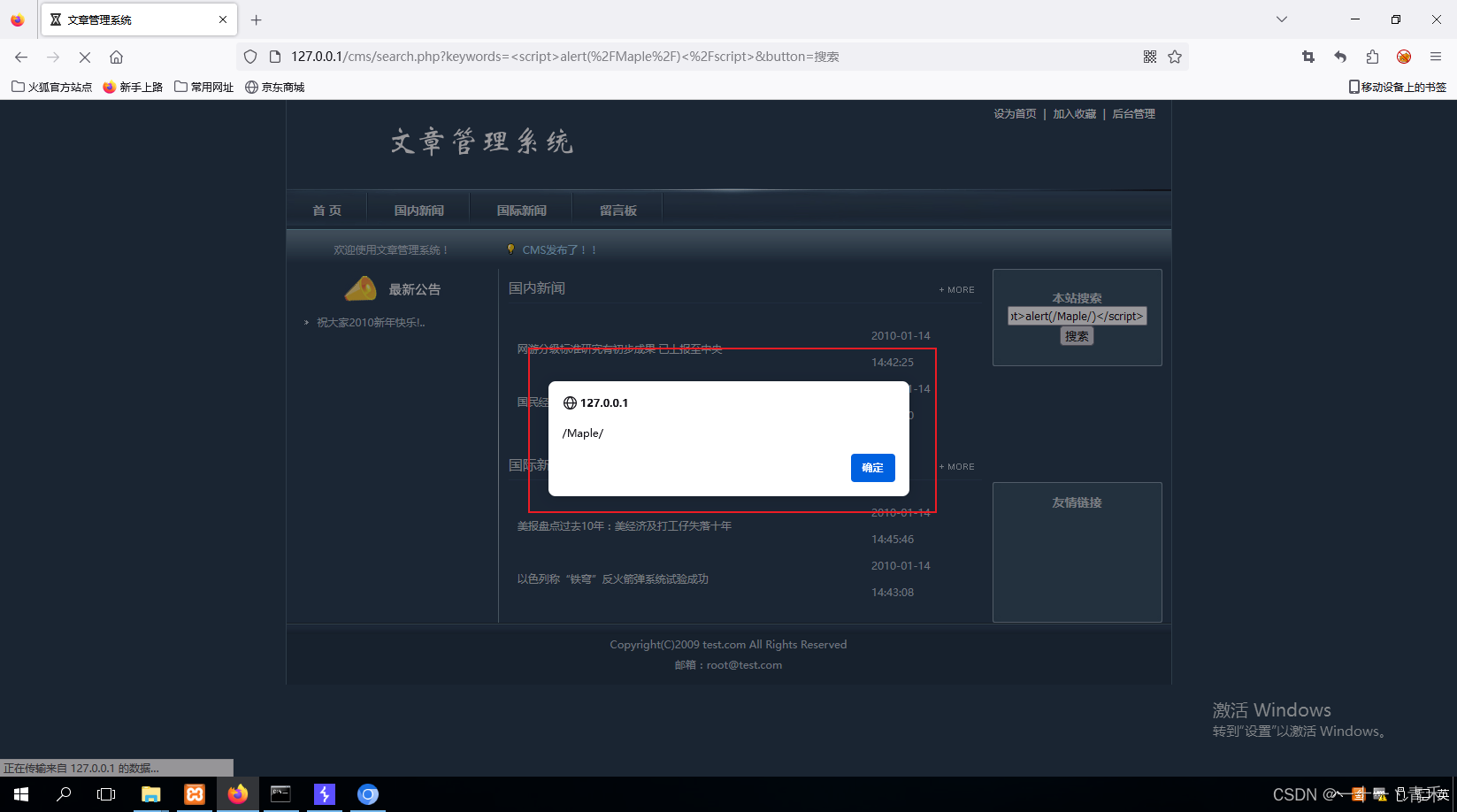Open File Explorer from the taskbar
The image size is (1457, 812).
pos(151,794)
